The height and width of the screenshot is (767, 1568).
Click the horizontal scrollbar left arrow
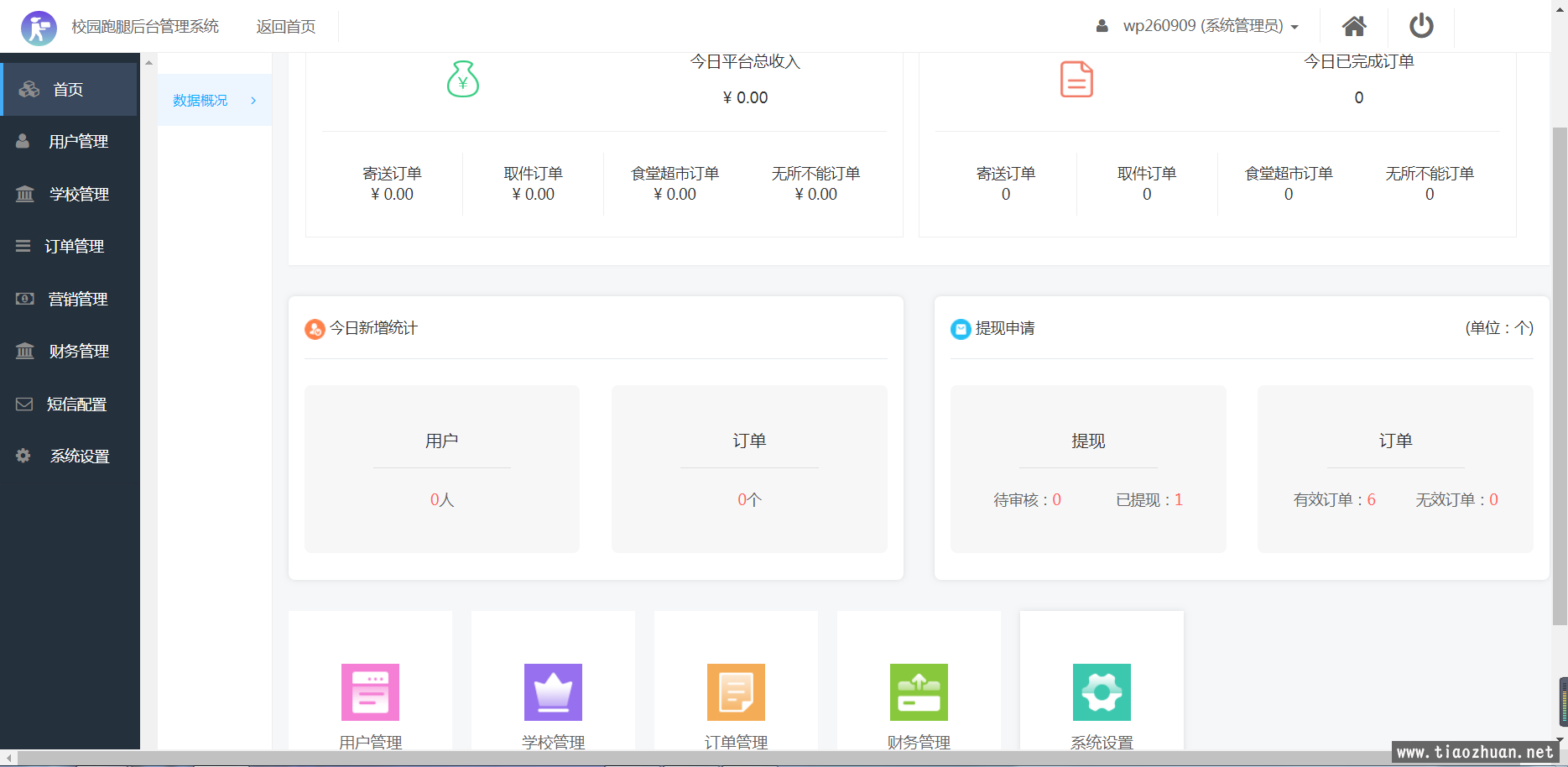(8, 759)
